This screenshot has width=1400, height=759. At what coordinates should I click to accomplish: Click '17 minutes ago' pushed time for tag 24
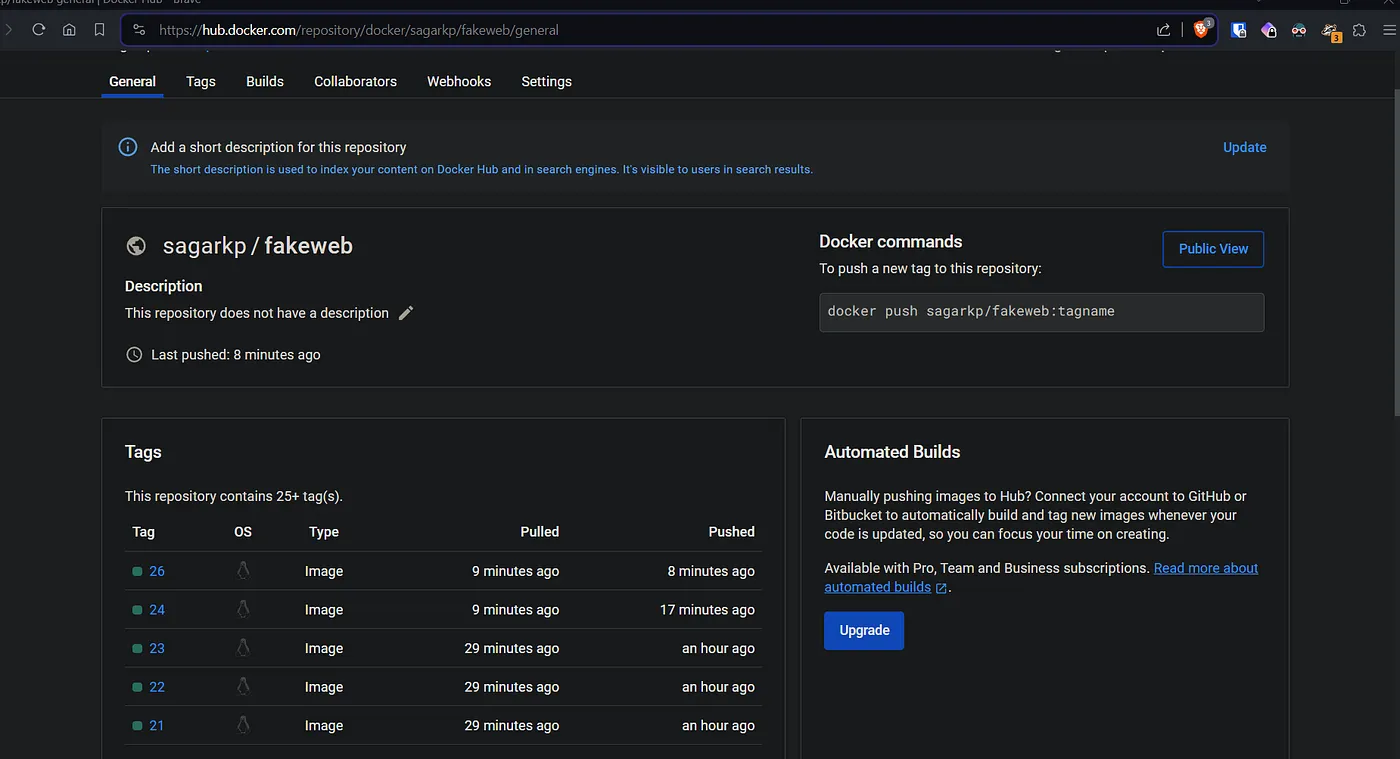[707, 610]
